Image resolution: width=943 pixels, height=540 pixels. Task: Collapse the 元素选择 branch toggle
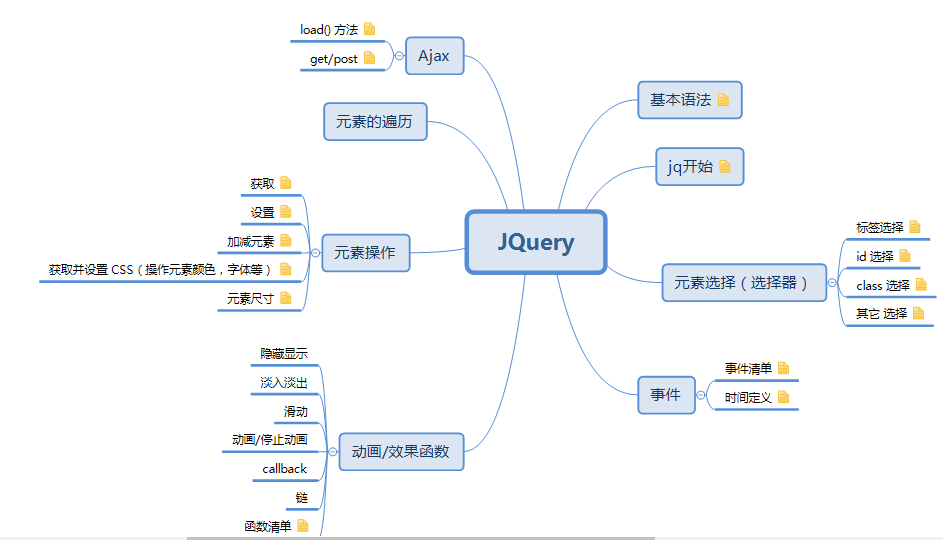(832, 283)
